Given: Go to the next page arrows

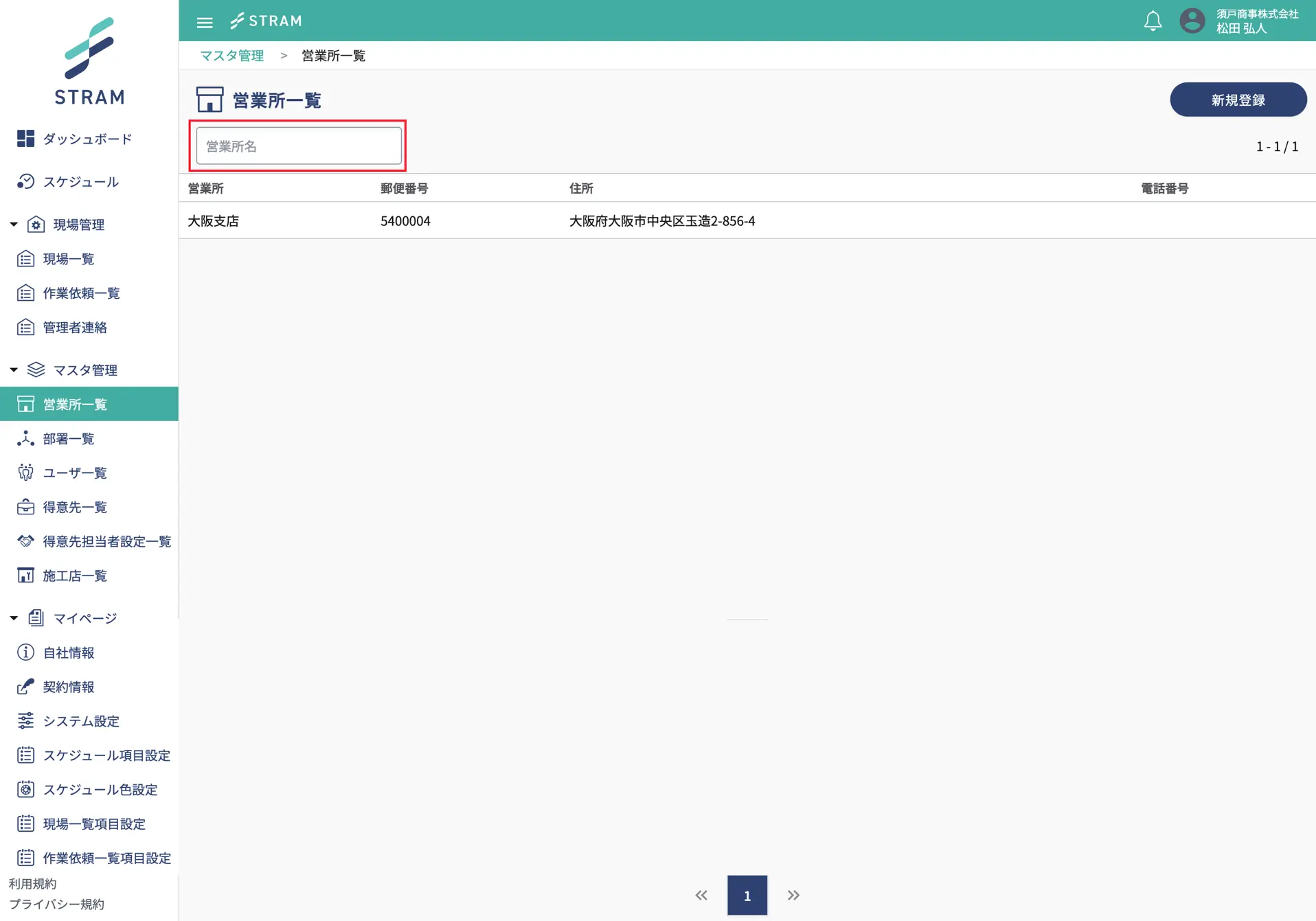Looking at the screenshot, I should click(793, 895).
